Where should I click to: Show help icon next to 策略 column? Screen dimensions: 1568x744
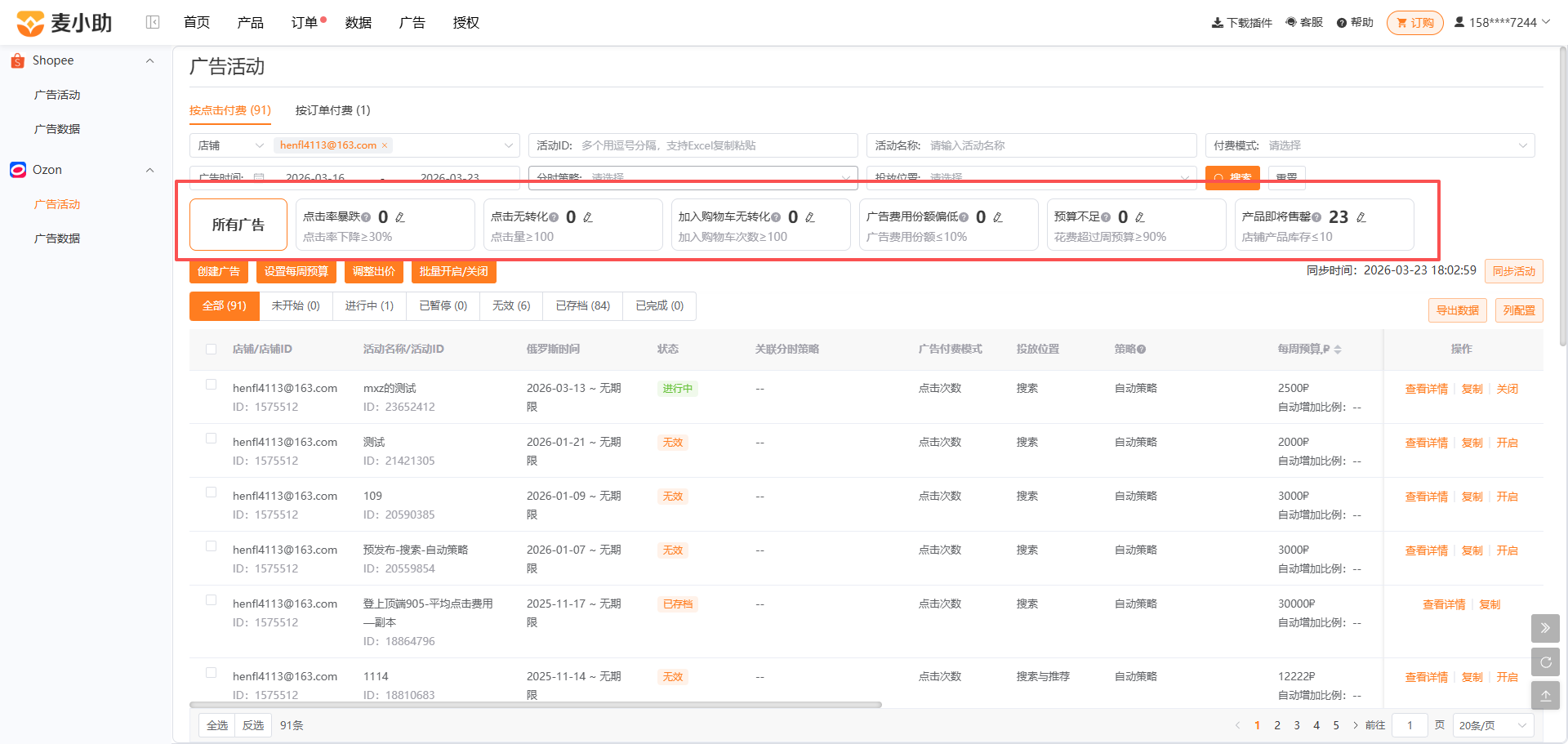tap(1142, 350)
